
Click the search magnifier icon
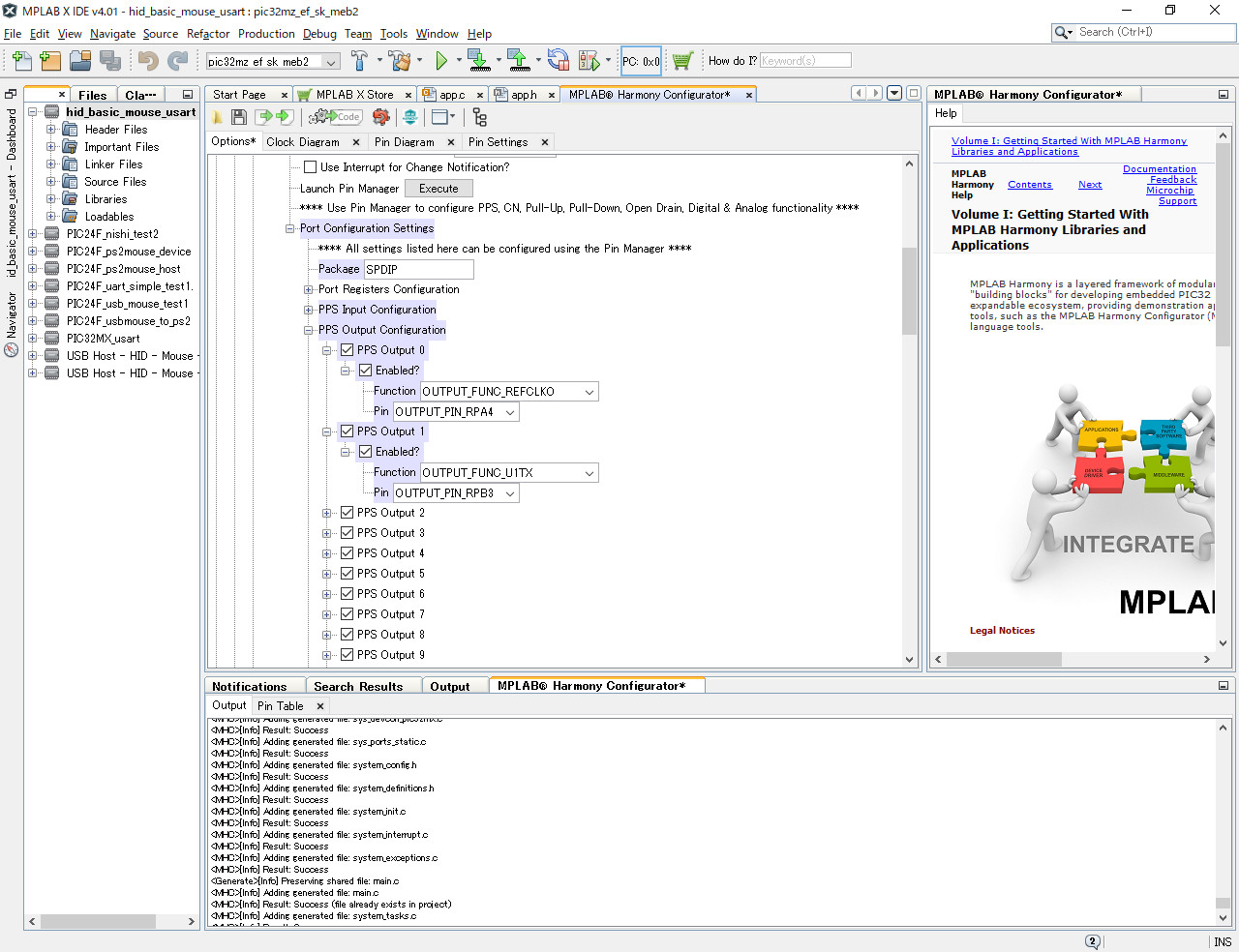coord(1061,32)
